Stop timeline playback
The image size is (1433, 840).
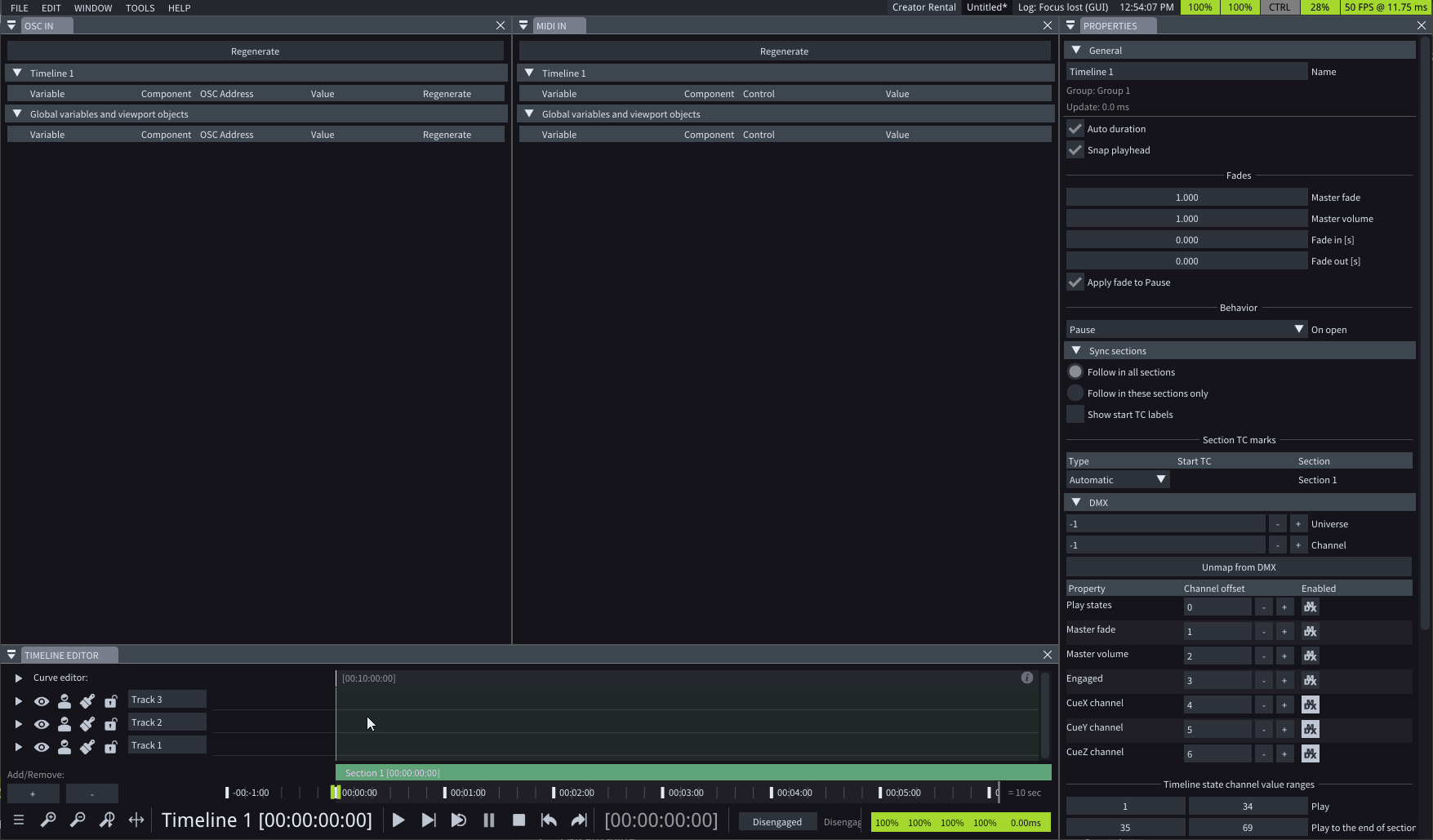click(x=518, y=820)
